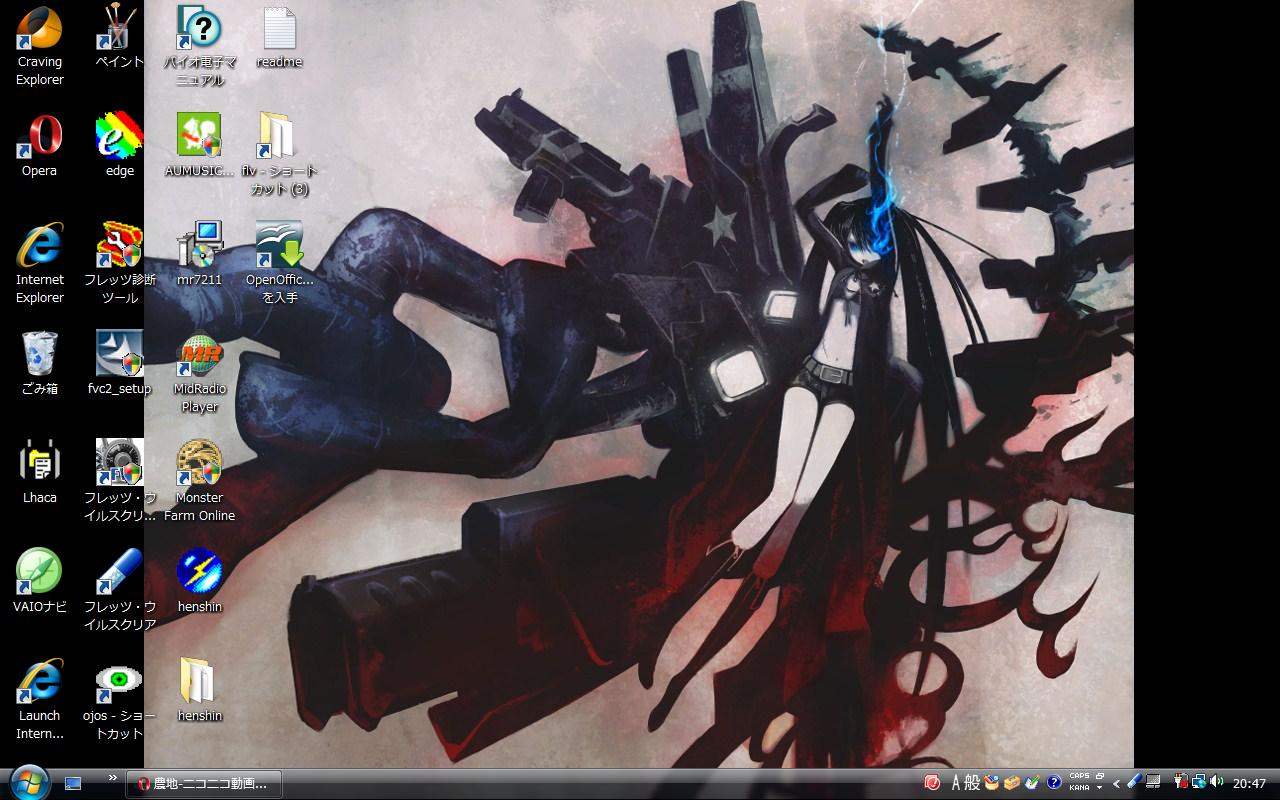Open the rainbow edge shortcut icon
The width and height of the screenshot is (1280, 800).
click(x=119, y=146)
